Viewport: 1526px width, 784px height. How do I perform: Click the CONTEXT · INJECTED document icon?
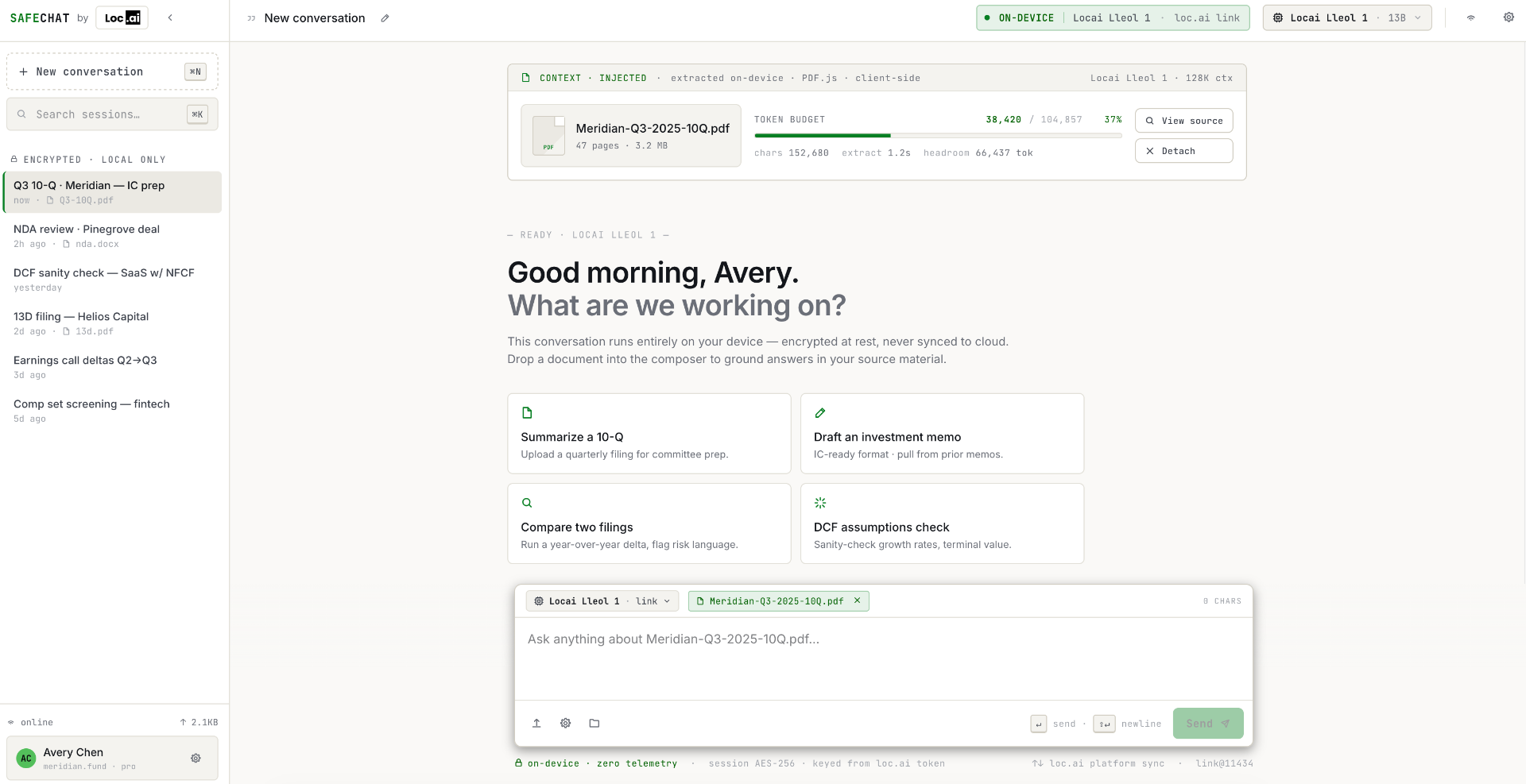point(525,78)
